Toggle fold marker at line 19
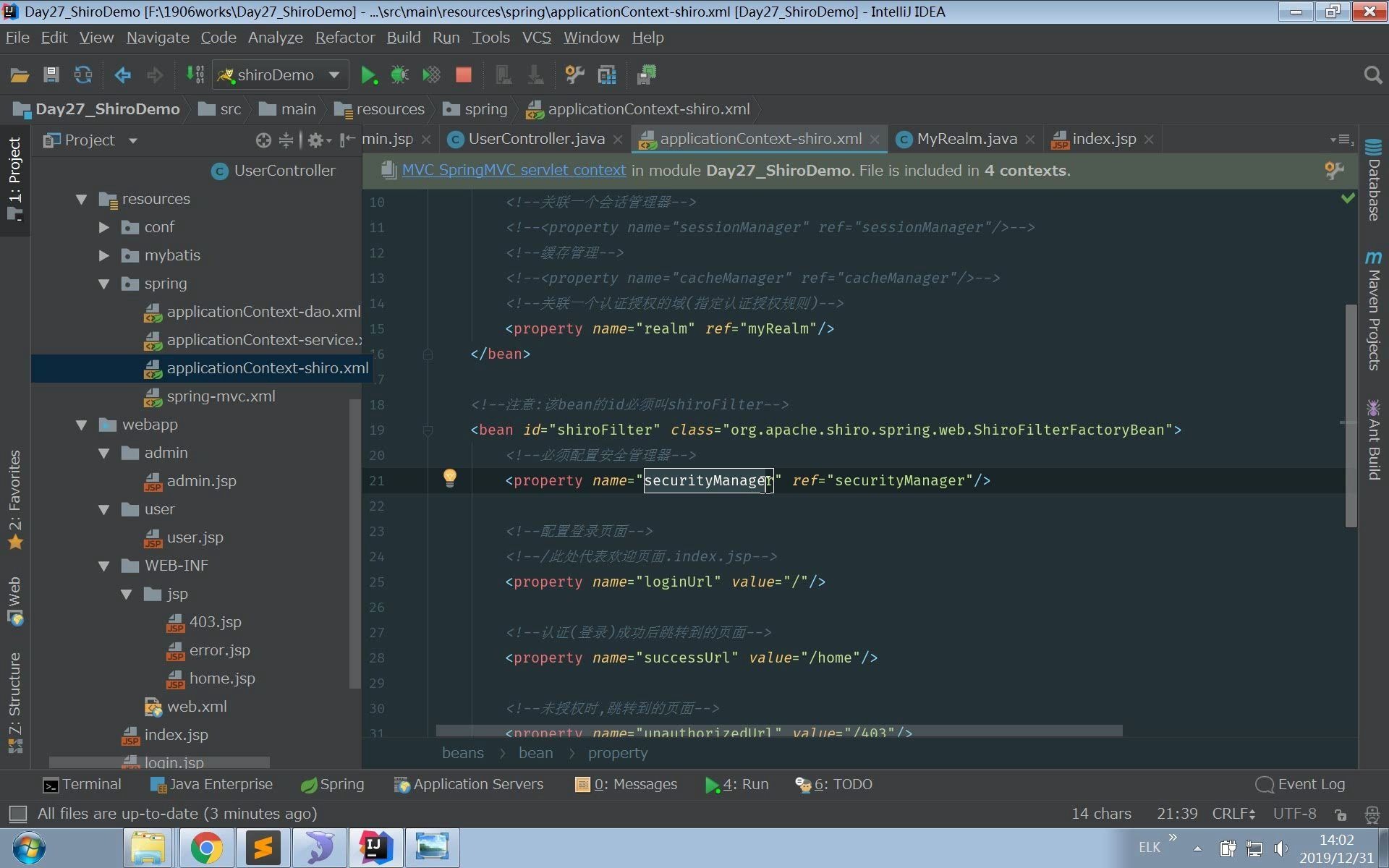Screen dimensions: 1389x868 [x=428, y=430]
